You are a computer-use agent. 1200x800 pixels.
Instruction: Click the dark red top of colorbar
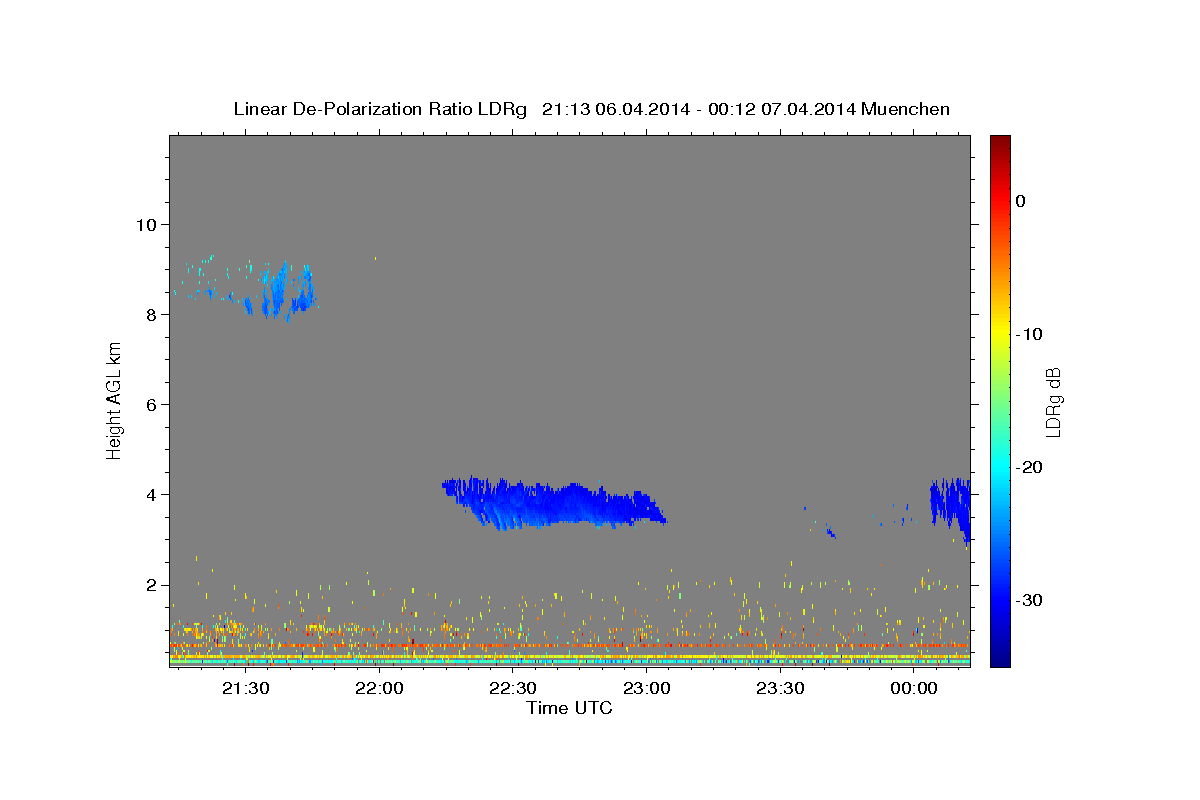1000,143
